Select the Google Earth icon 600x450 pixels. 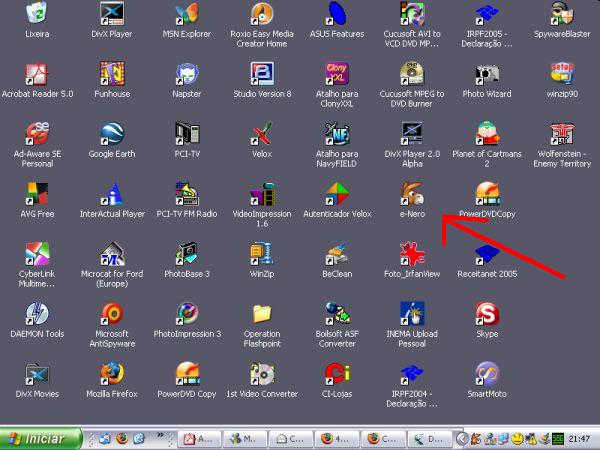(112, 133)
